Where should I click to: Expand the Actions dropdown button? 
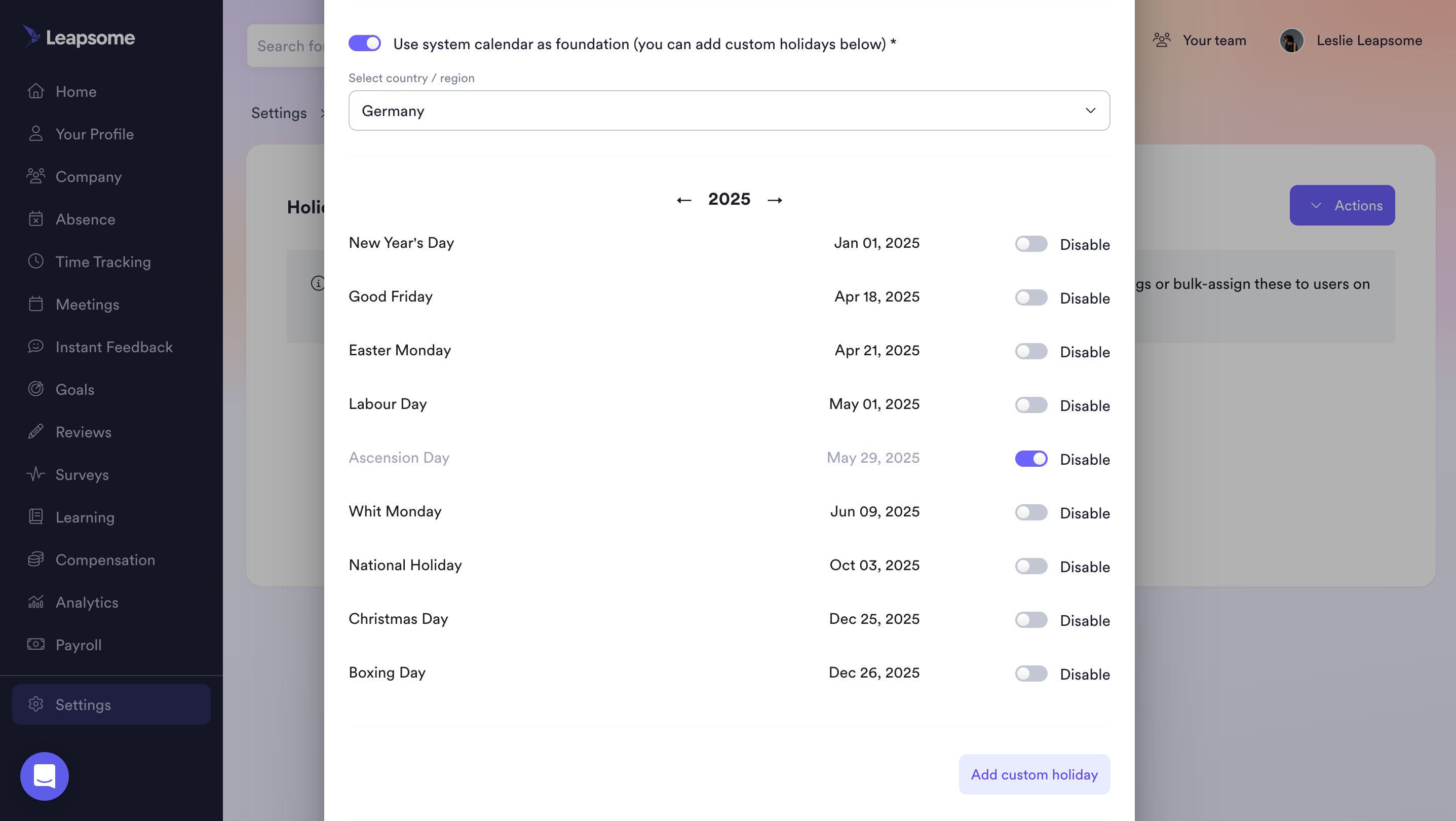[1342, 205]
